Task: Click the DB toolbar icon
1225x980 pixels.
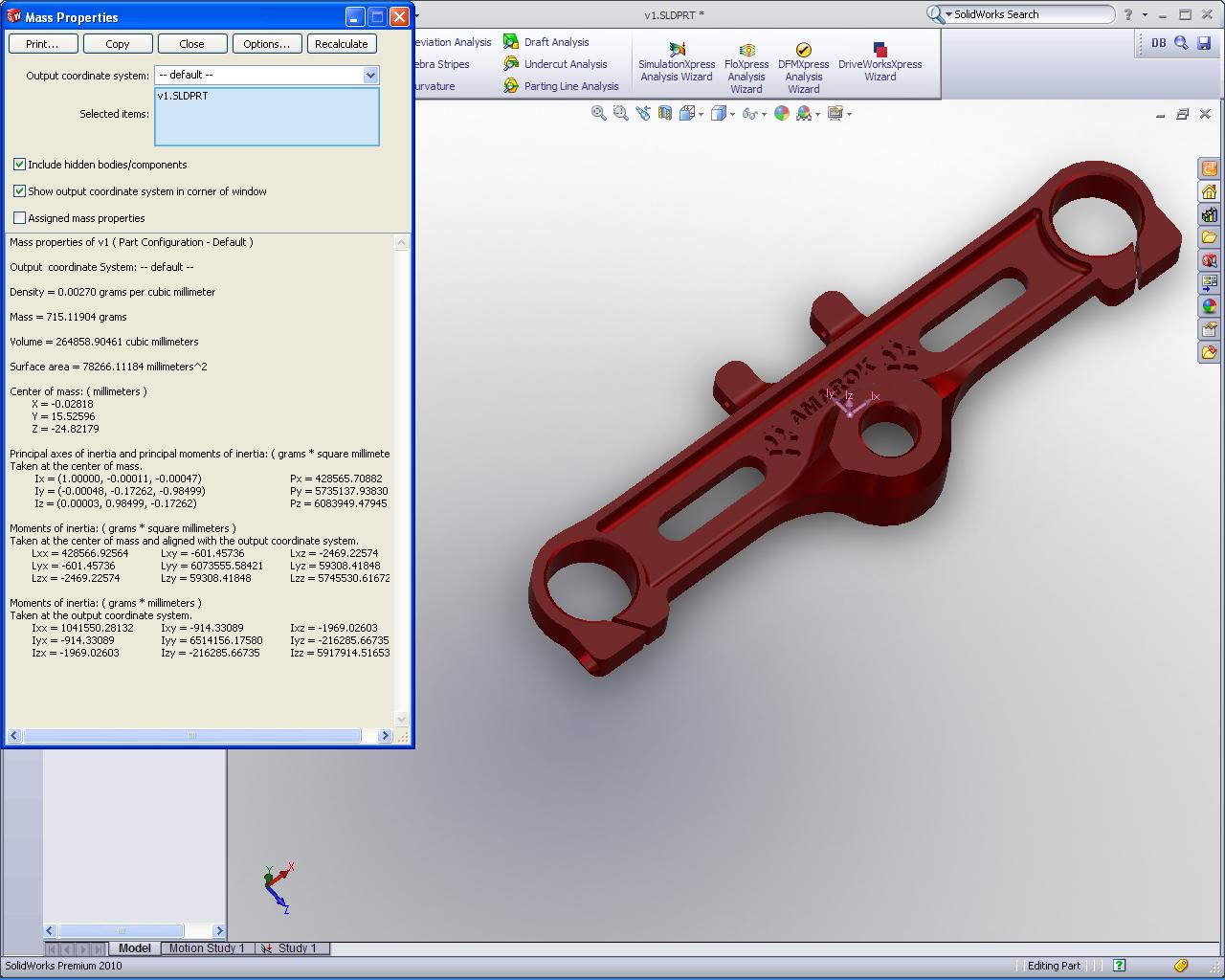Action: 1159,43
